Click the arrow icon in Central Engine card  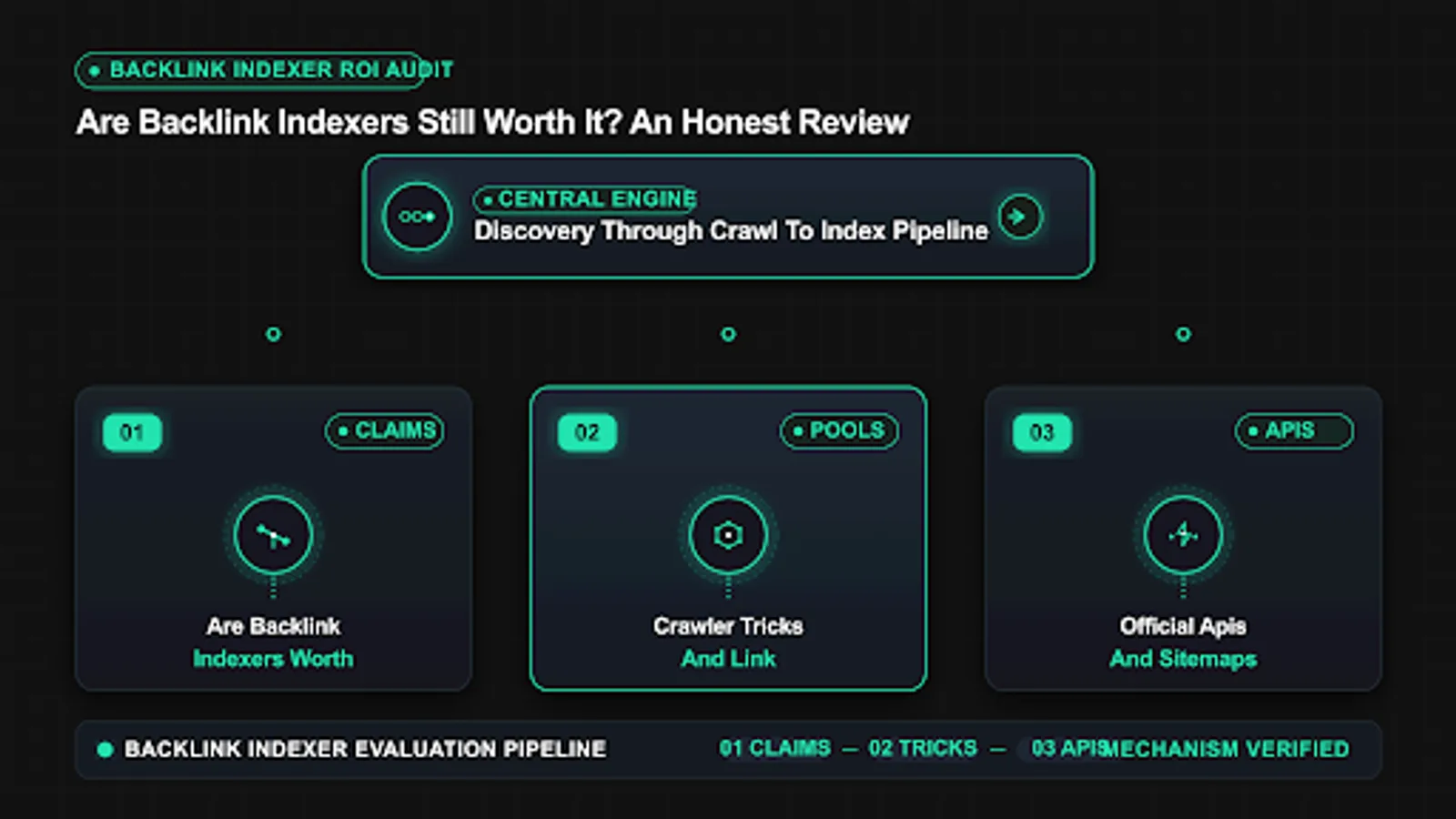tap(1020, 217)
